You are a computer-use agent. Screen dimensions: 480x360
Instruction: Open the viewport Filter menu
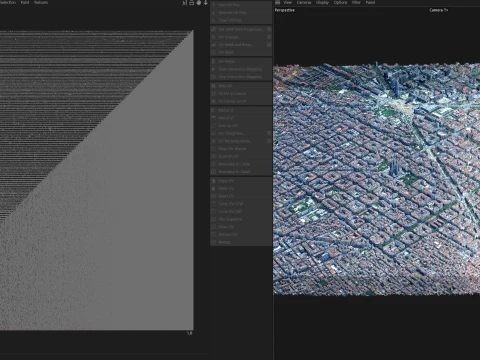pyautogui.click(x=356, y=2)
